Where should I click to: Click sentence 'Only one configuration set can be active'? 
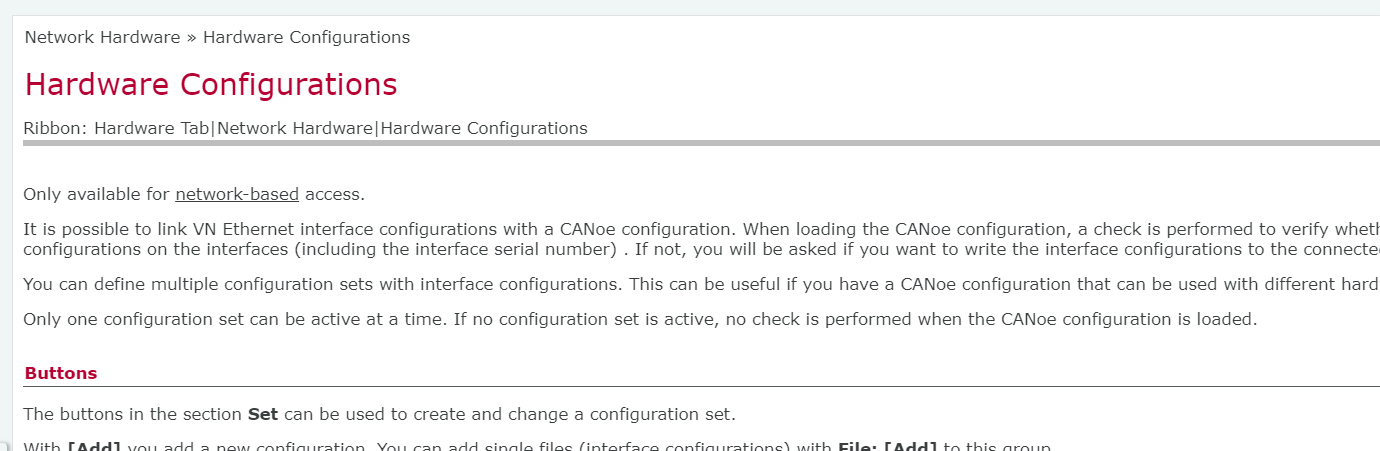[230, 320]
